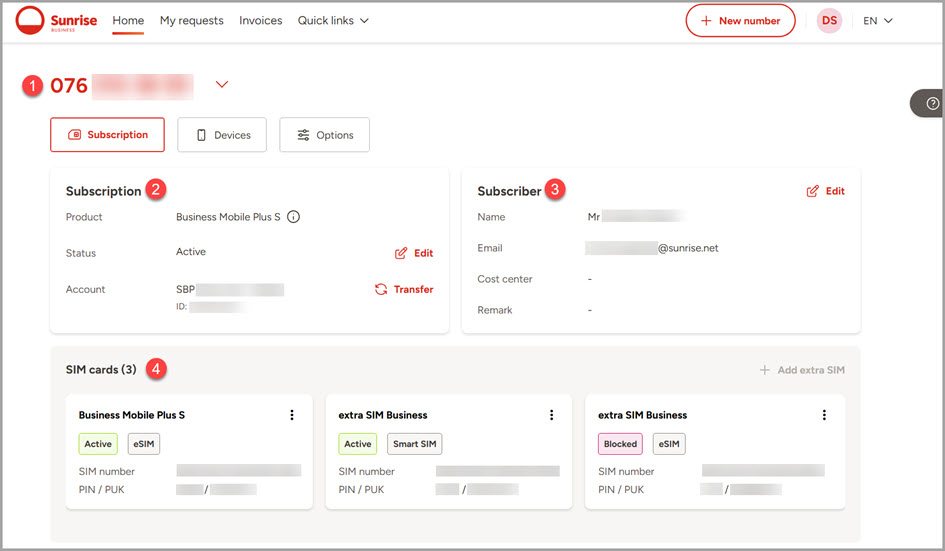Open the three-dot menu on Blocked extra SIM card

pyautogui.click(x=824, y=415)
